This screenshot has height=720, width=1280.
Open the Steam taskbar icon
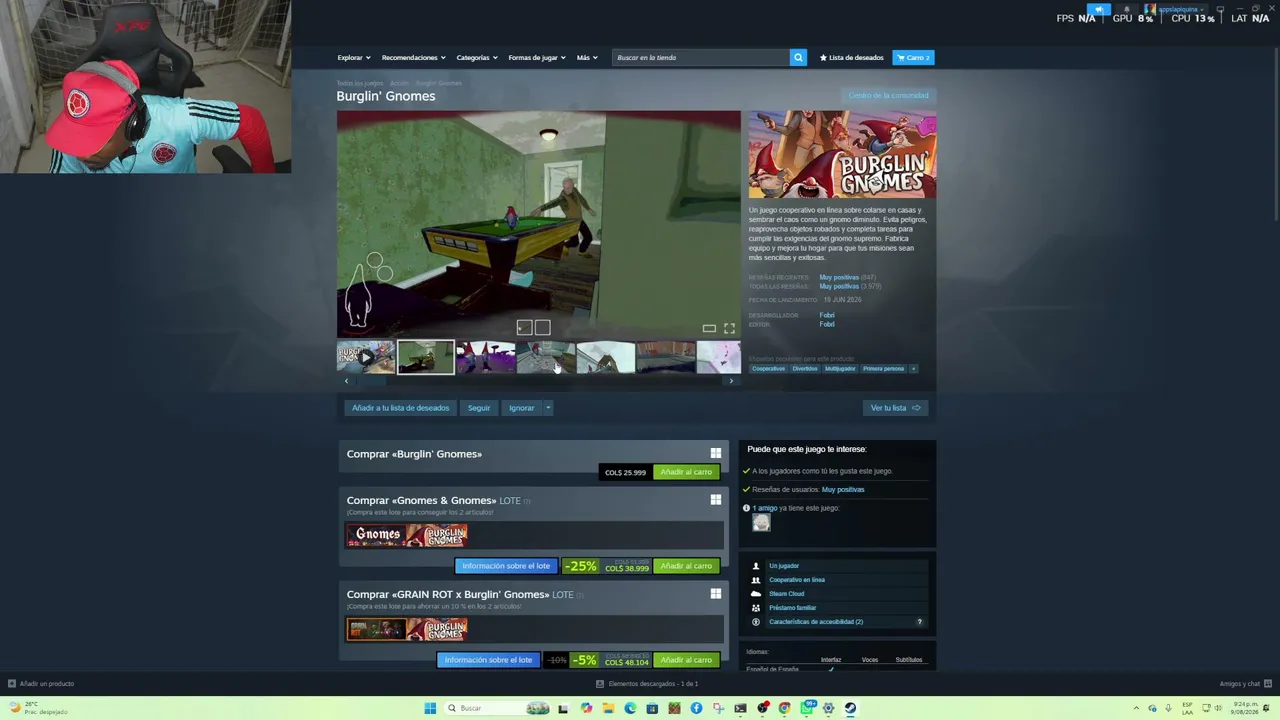pyautogui.click(x=850, y=708)
